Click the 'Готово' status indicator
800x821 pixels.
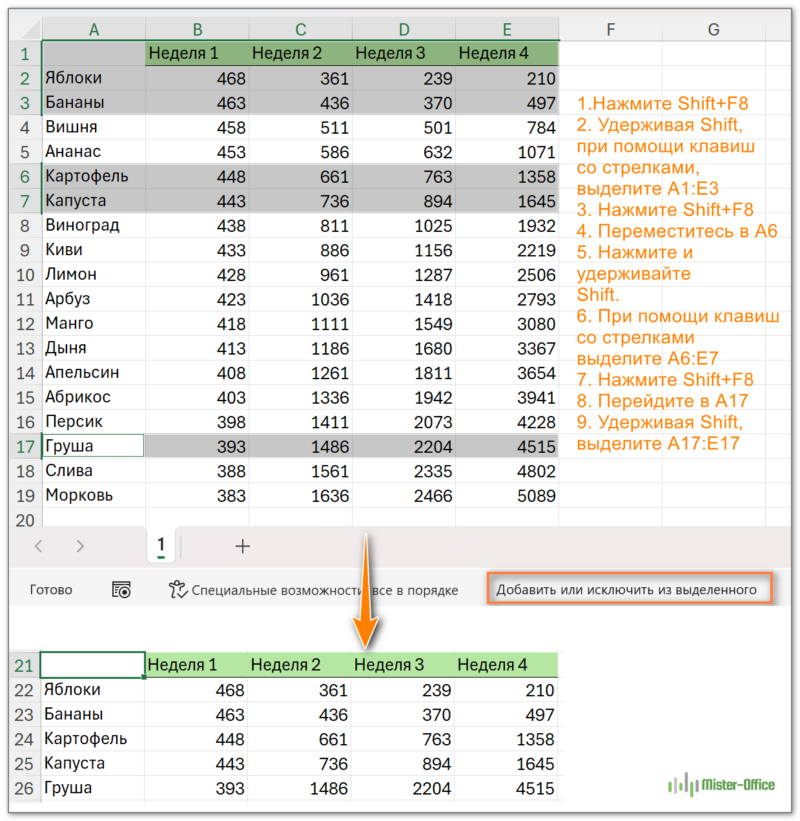click(51, 590)
